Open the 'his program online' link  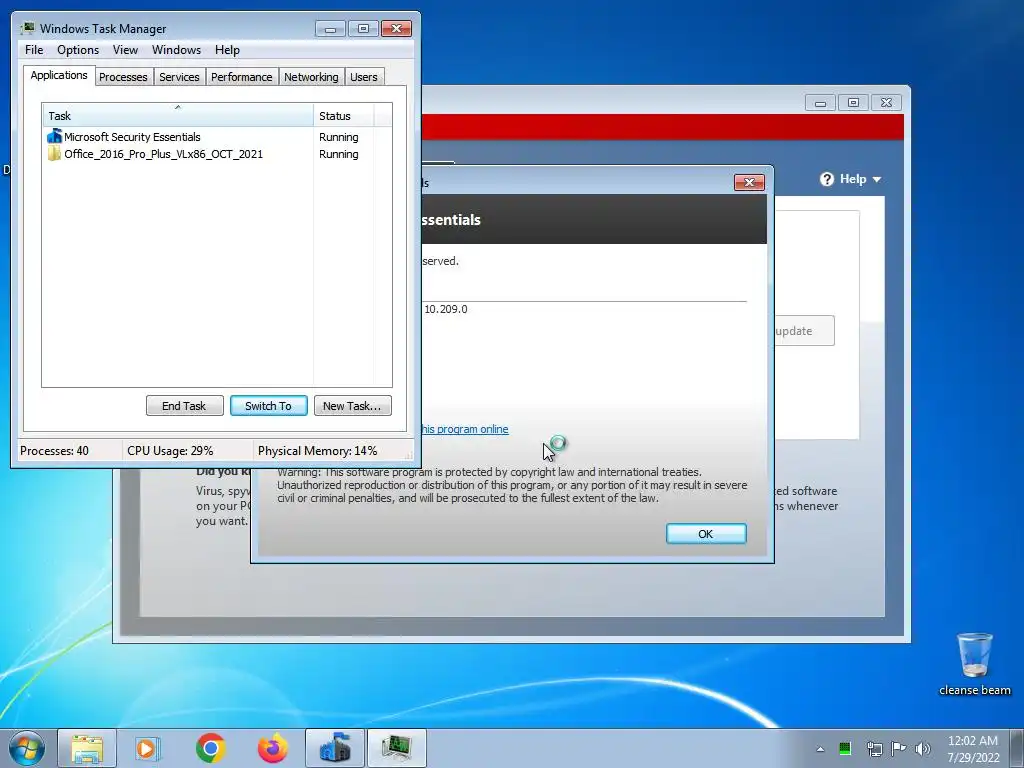[x=464, y=429]
